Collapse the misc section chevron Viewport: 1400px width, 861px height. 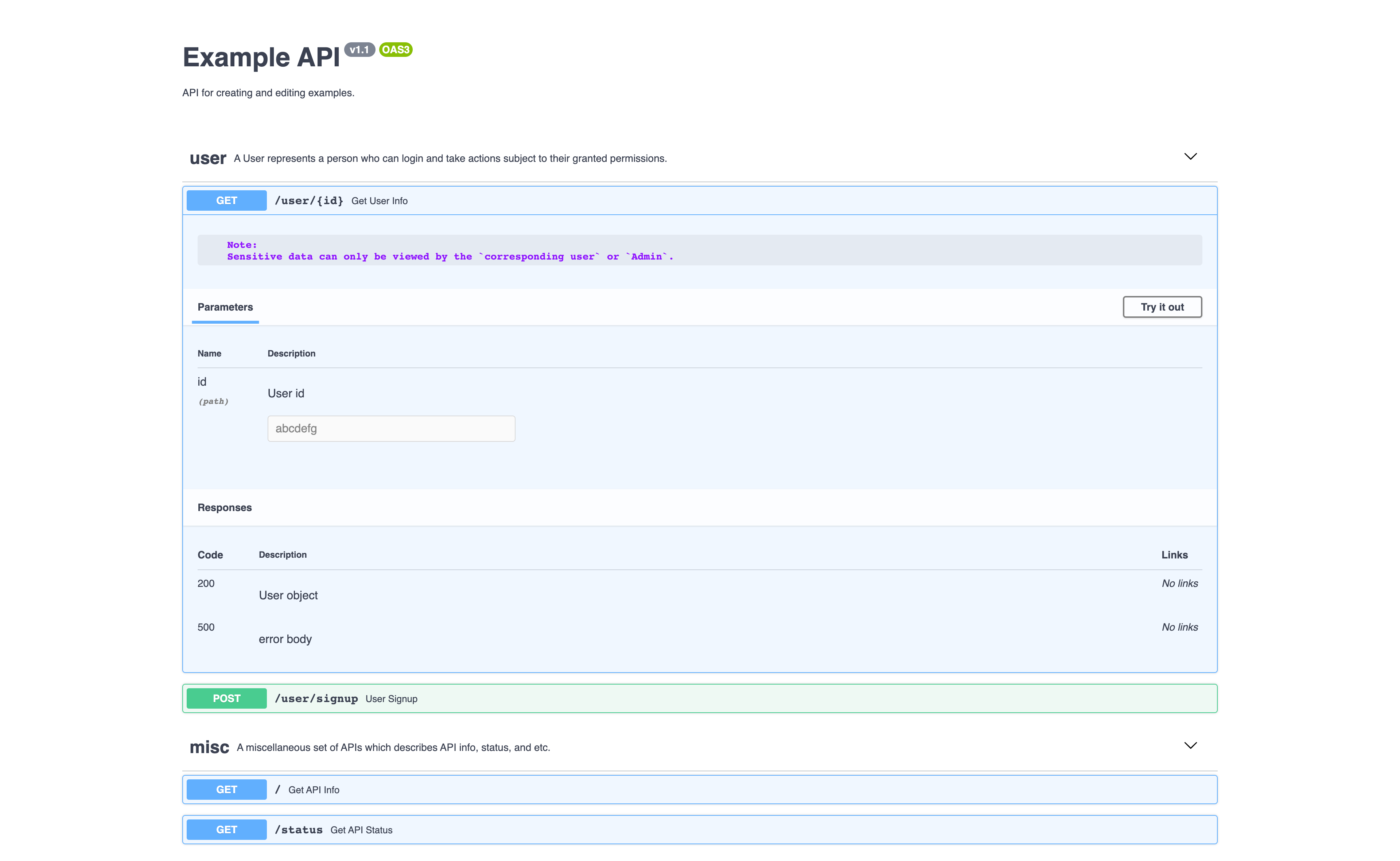(1190, 745)
